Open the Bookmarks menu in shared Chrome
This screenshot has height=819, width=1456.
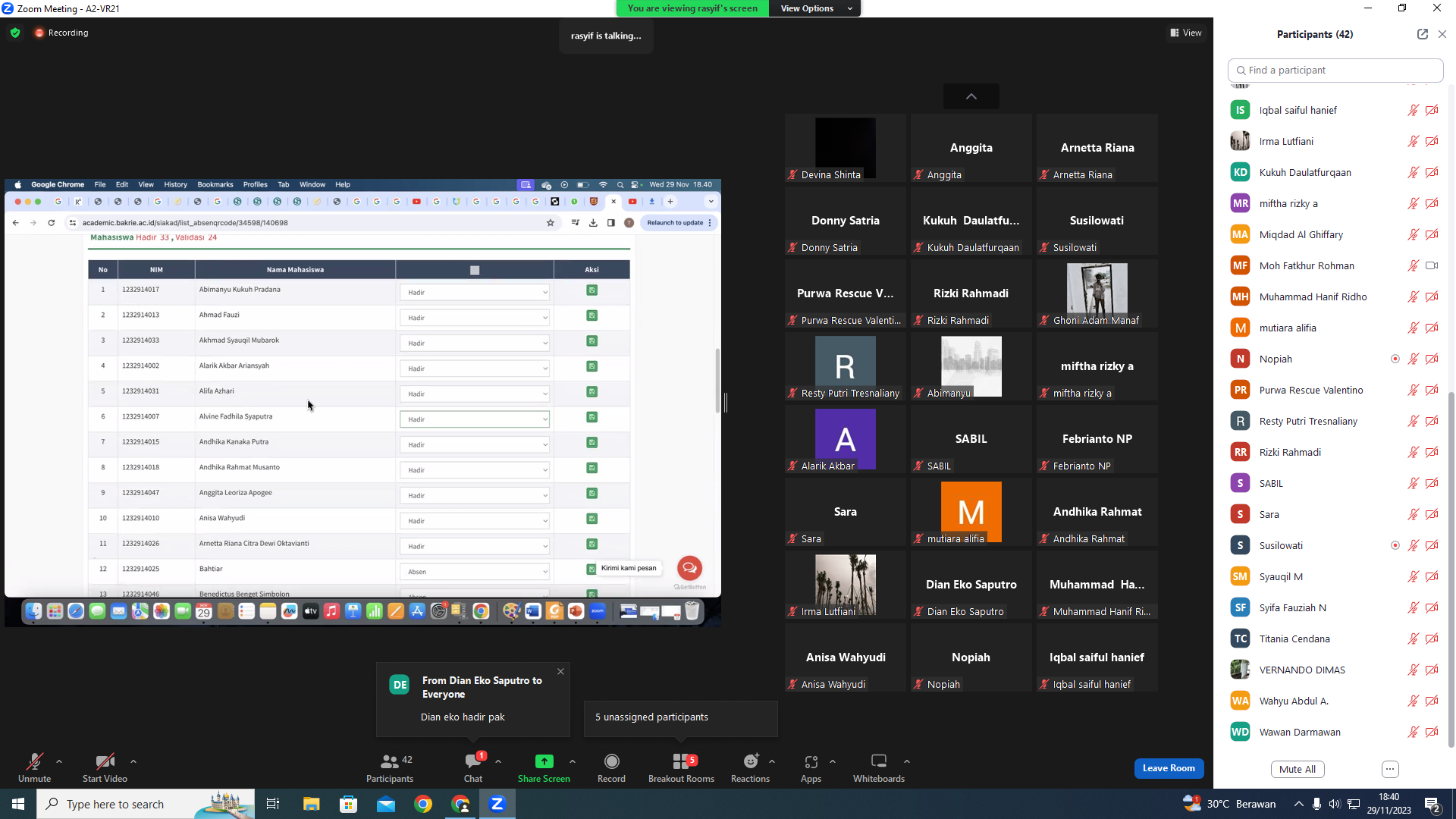coord(215,184)
